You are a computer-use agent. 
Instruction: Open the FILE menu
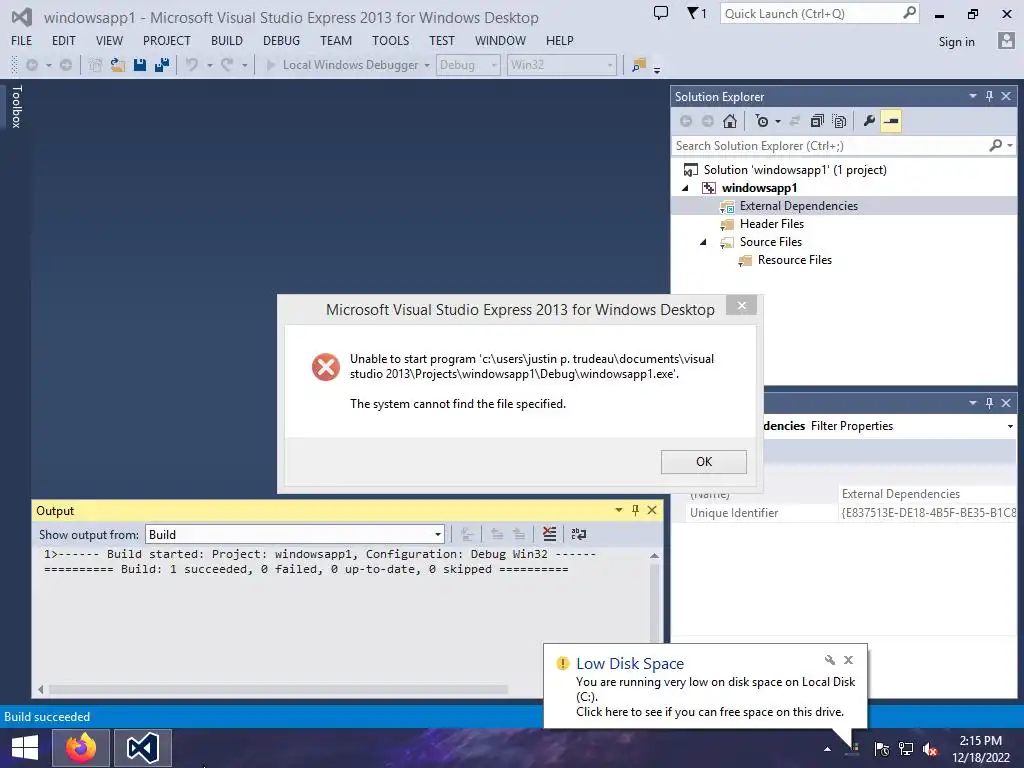(x=22, y=40)
